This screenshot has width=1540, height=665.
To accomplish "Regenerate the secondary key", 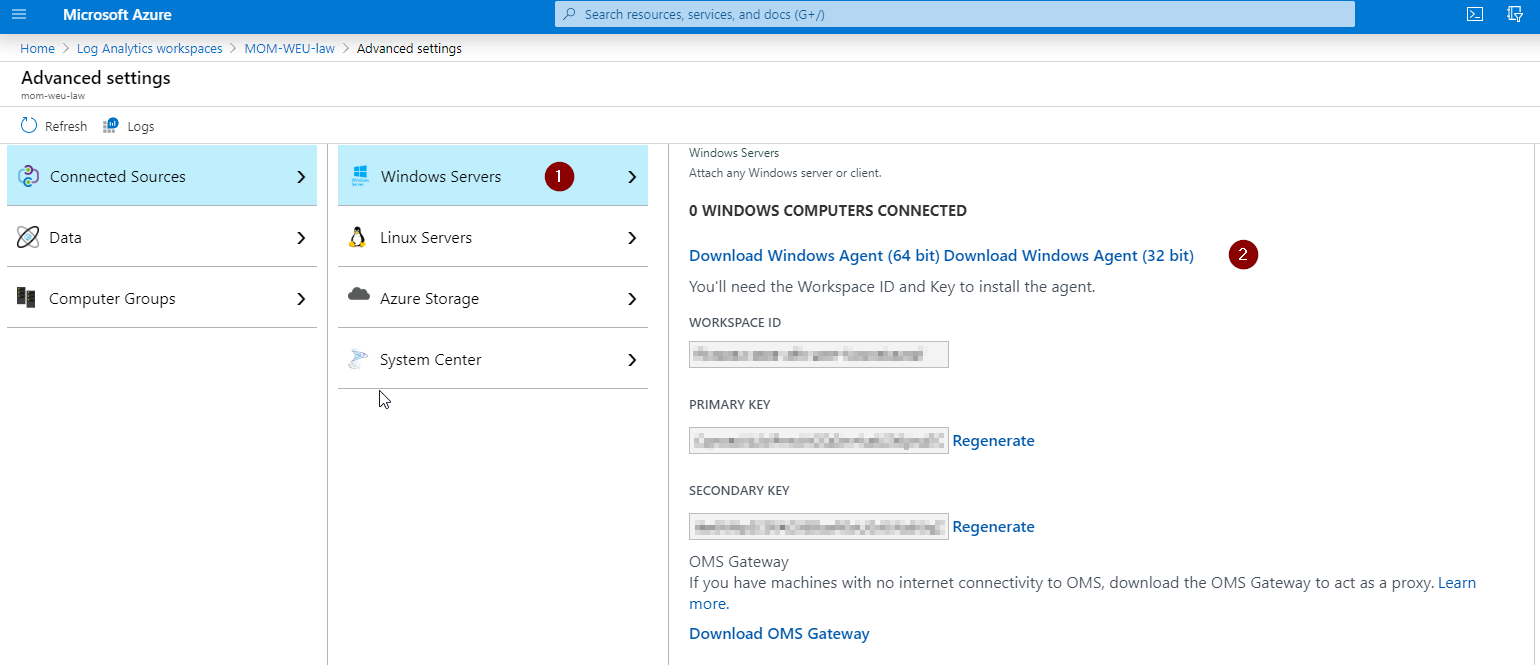I will coord(993,527).
